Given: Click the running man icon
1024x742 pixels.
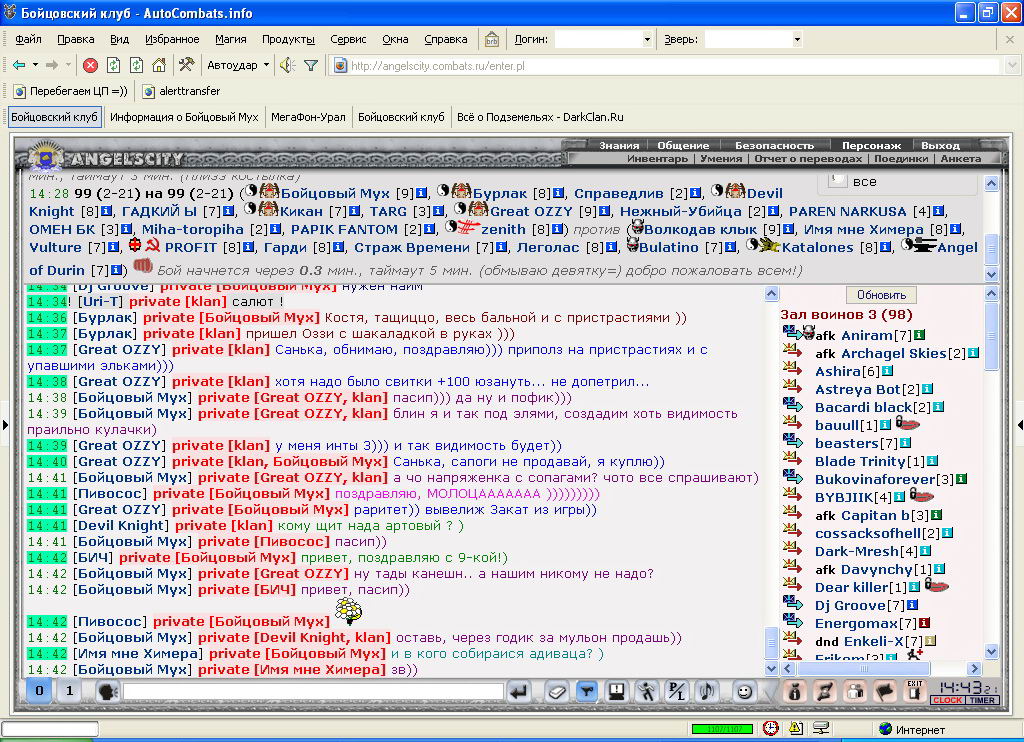Looking at the screenshot, I should [647, 691].
